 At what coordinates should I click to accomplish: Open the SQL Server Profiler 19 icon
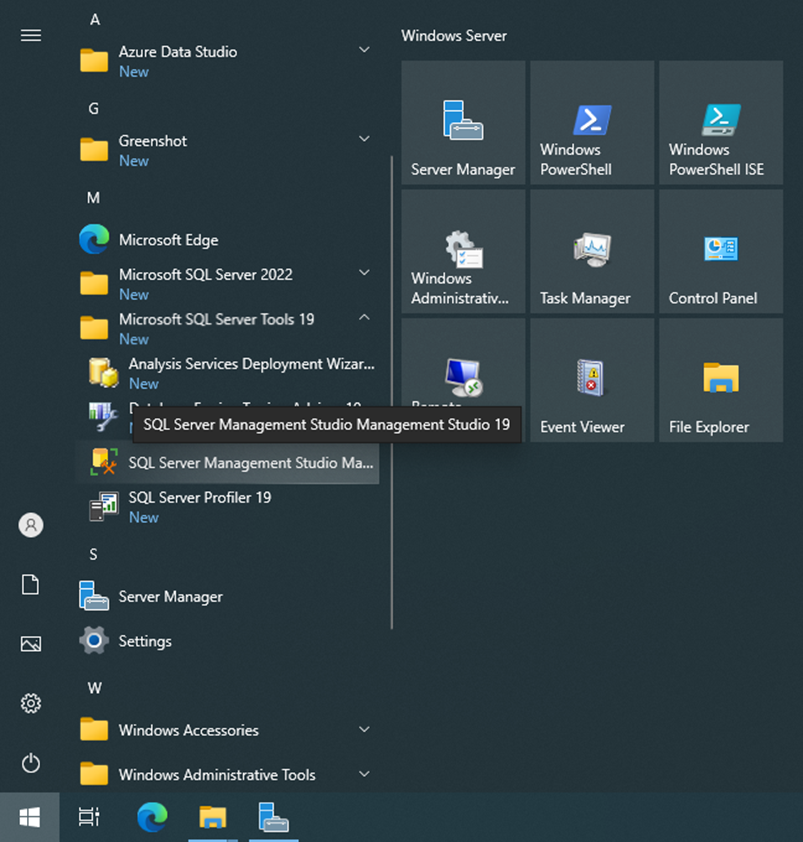[104, 506]
